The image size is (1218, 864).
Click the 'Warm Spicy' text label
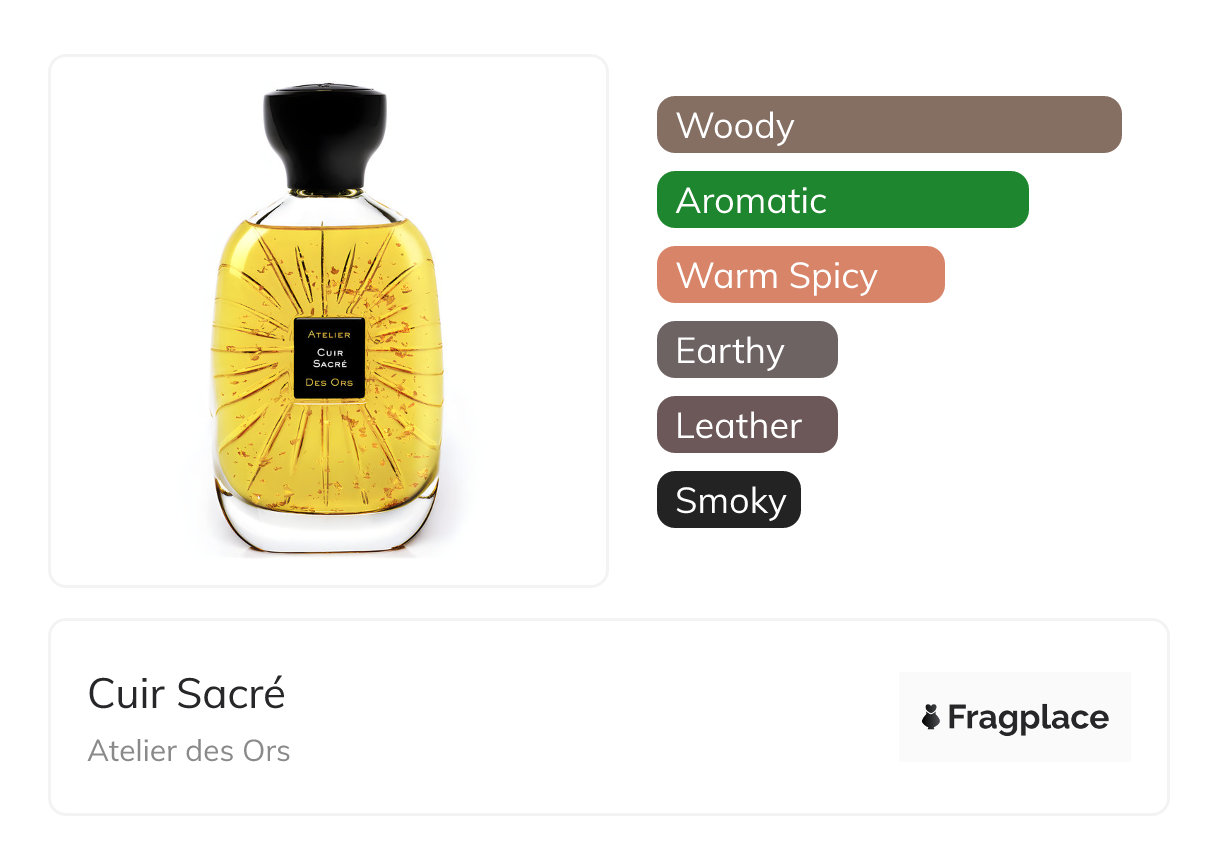coord(777,276)
